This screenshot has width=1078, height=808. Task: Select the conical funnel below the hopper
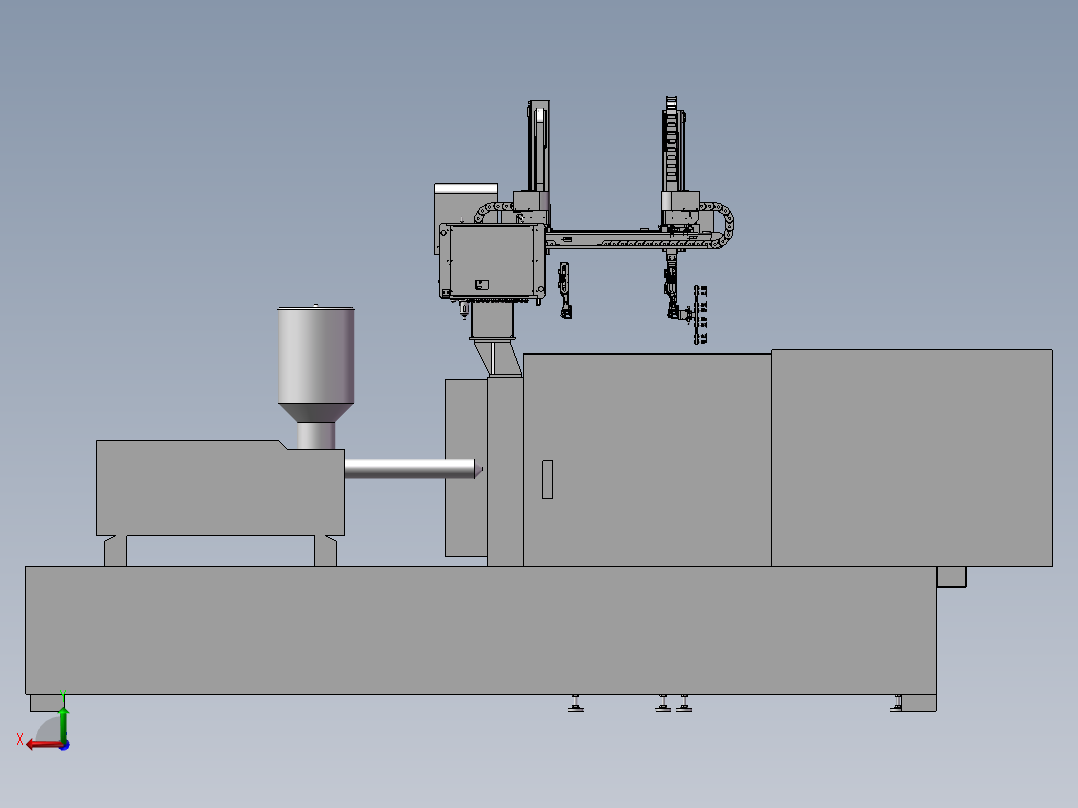click(x=316, y=413)
